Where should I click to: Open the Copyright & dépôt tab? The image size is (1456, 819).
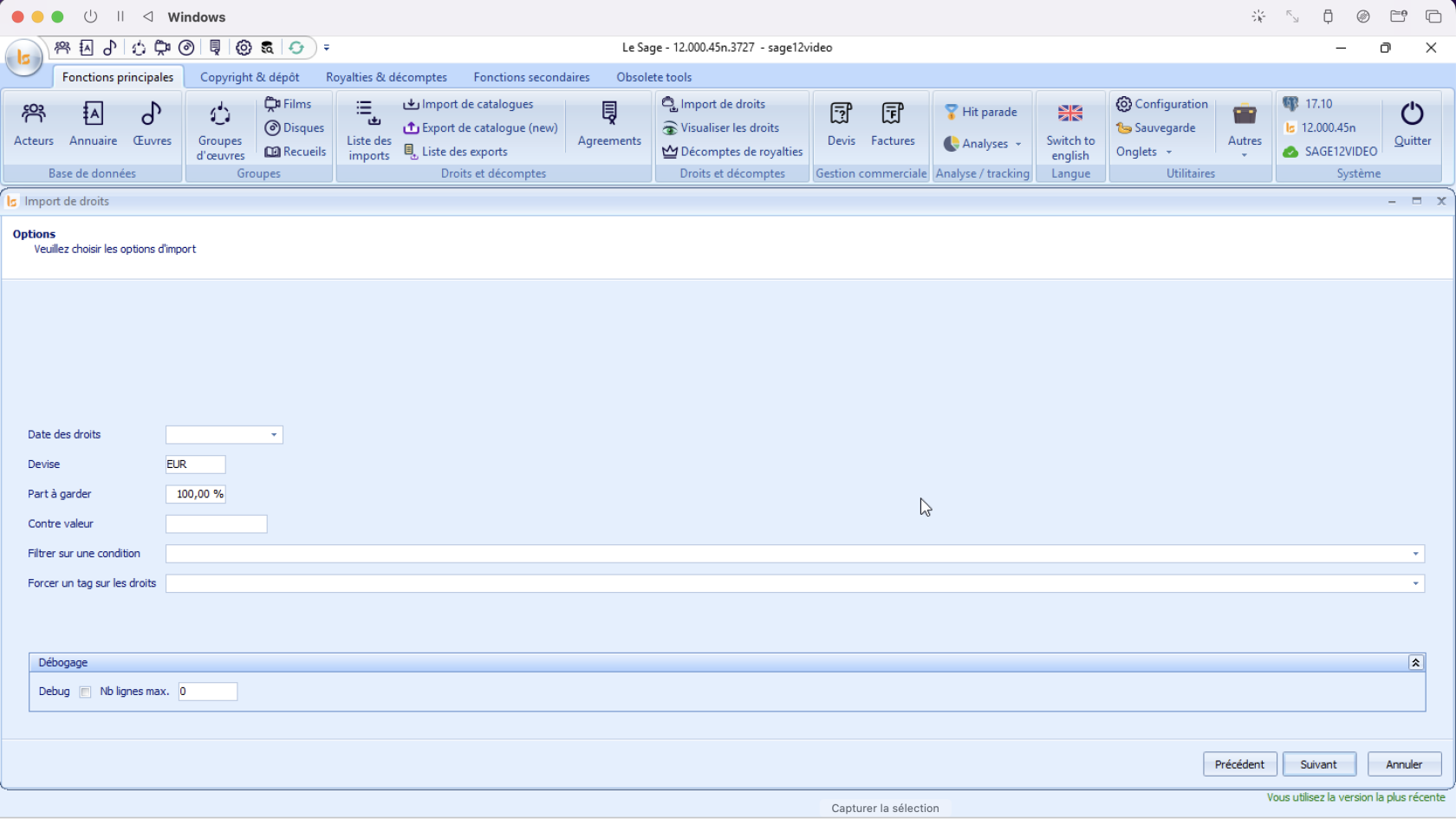[x=250, y=77]
